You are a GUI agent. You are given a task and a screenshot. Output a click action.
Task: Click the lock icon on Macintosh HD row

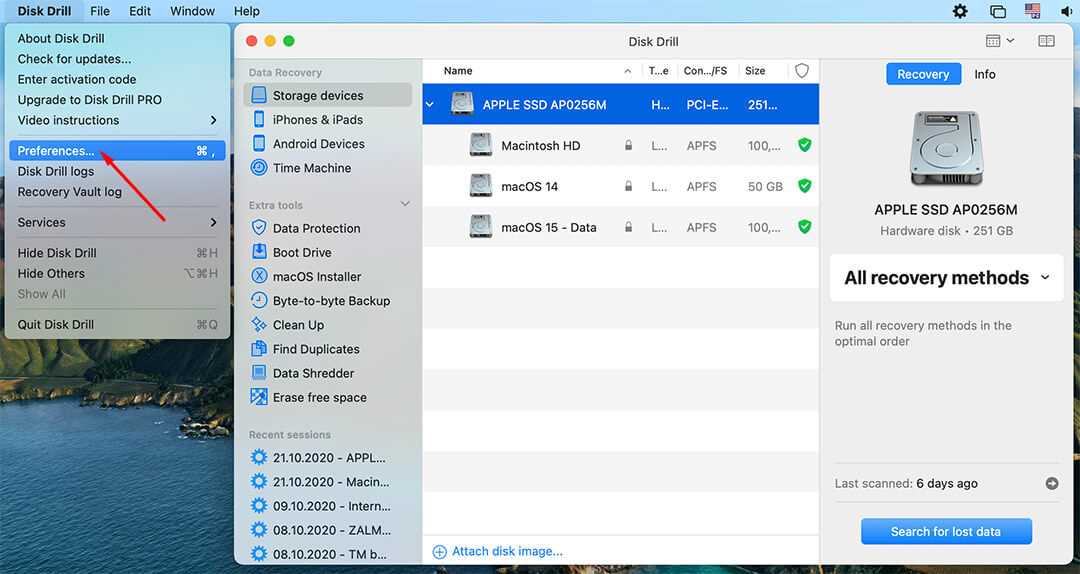pos(628,145)
